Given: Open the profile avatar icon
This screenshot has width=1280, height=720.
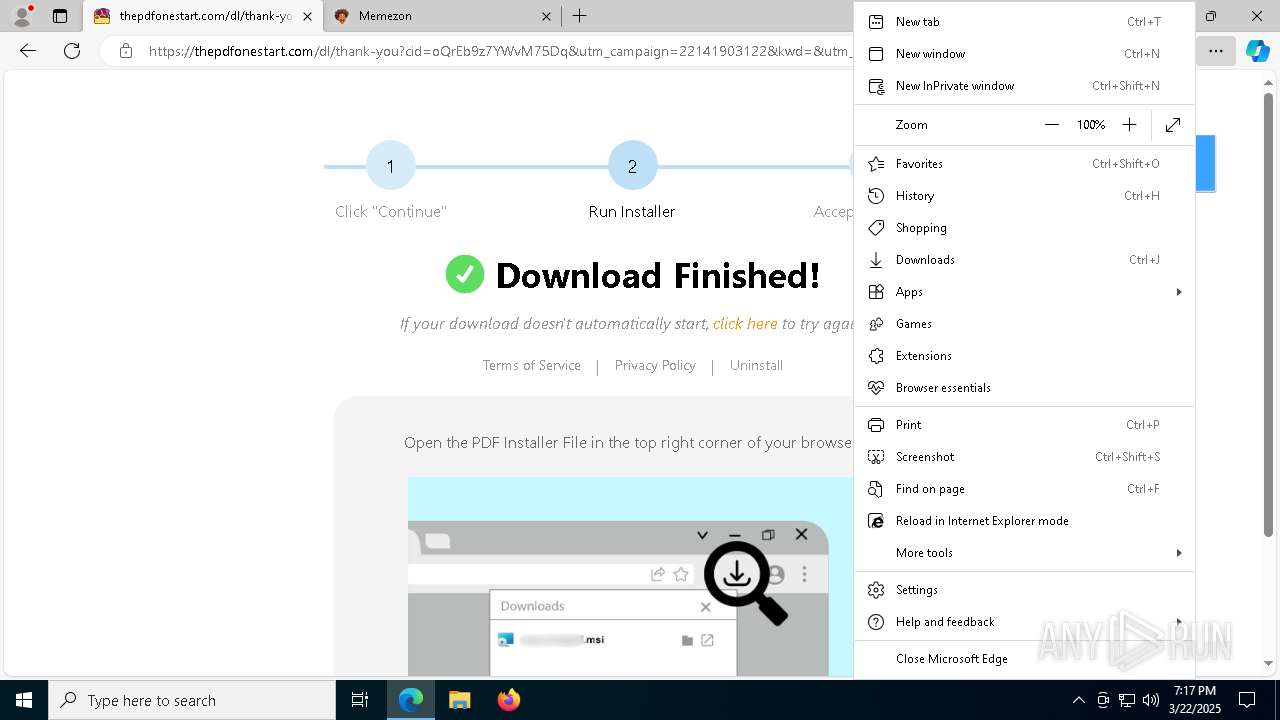Looking at the screenshot, I should pos(22,16).
